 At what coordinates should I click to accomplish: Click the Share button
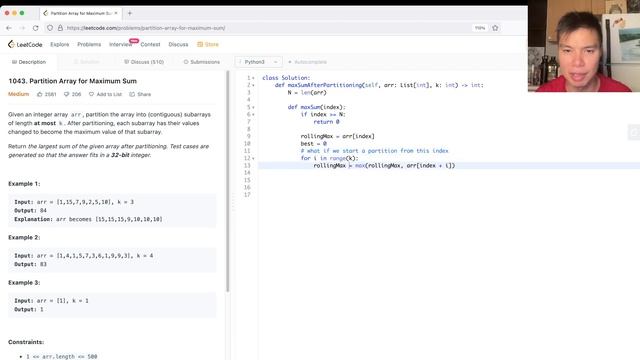(140, 94)
